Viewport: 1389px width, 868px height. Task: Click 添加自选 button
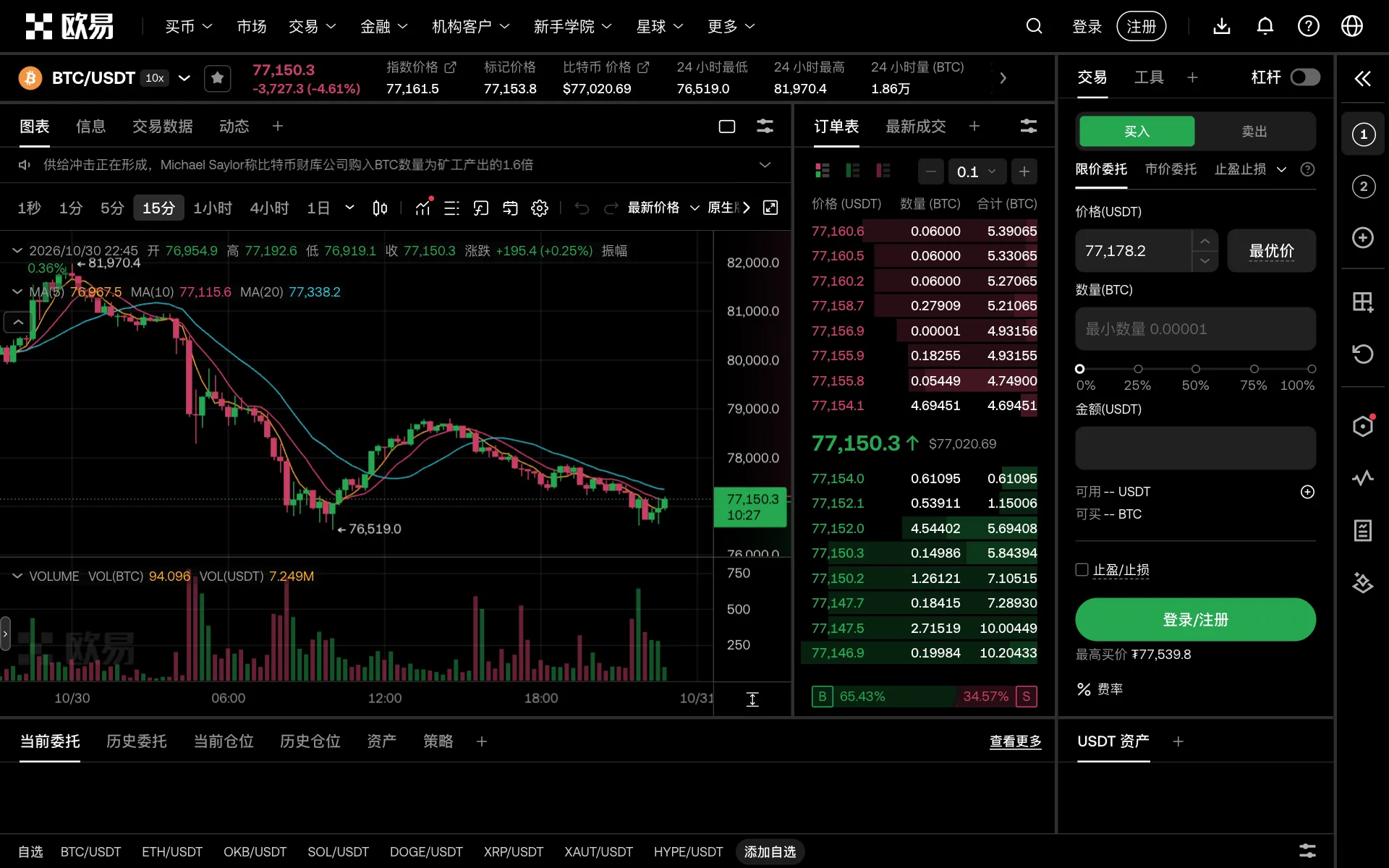(x=770, y=852)
